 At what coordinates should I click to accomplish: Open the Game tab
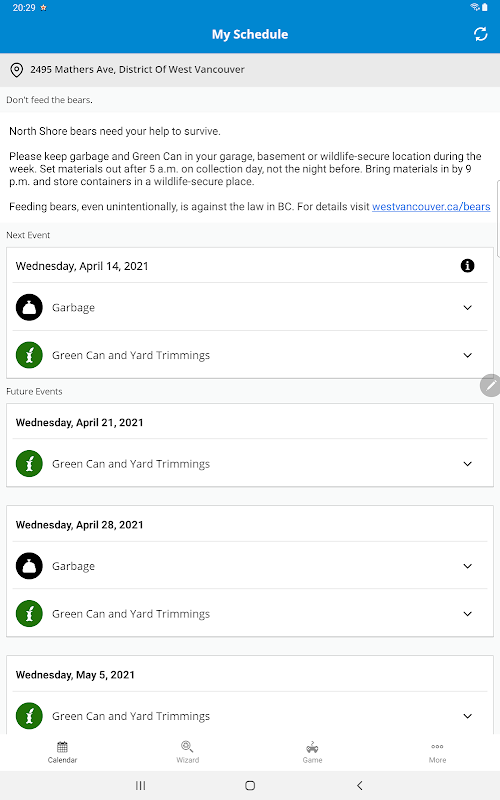312,753
